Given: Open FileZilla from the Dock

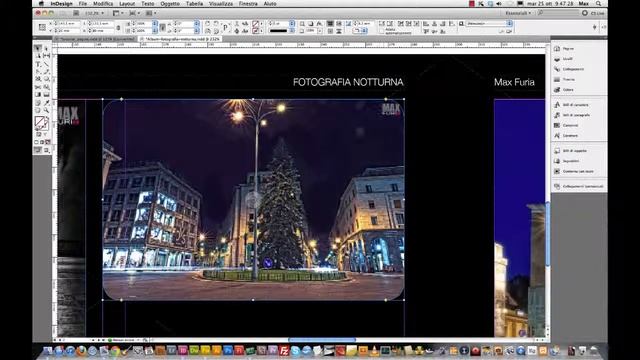Looking at the screenshot, I should point(284,350).
